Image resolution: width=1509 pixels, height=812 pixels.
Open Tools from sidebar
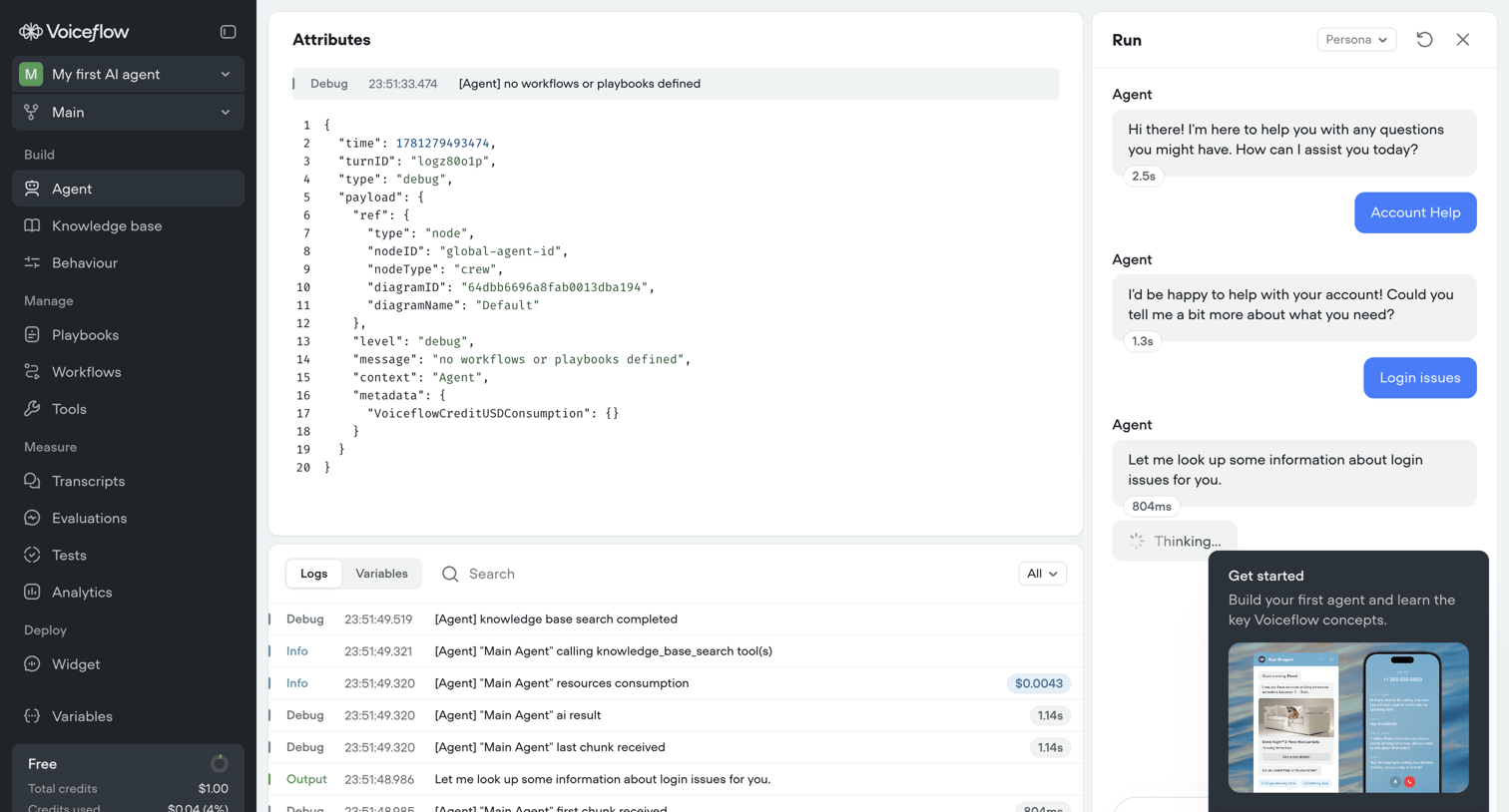(x=69, y=409)
